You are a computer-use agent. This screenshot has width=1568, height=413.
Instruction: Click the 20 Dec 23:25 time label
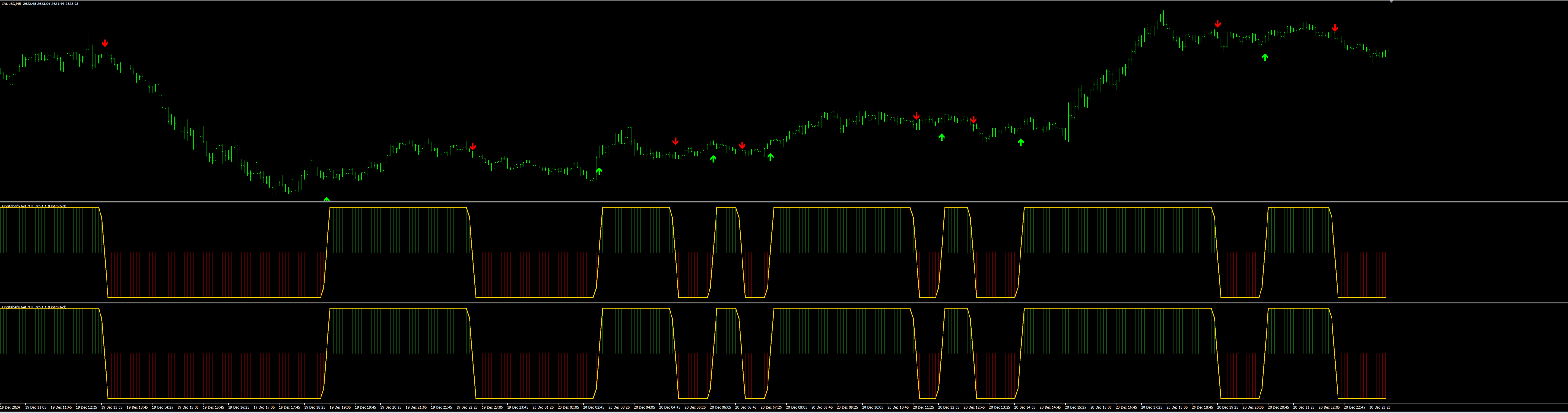click(x=1379, y=408)
